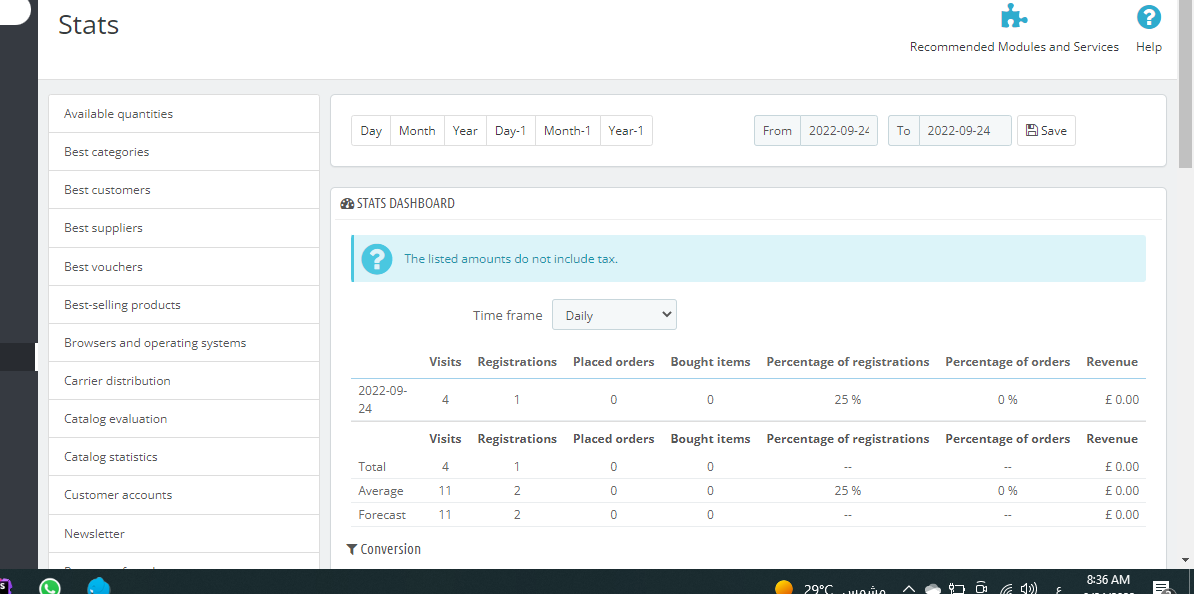Click the first Percentage of orders header

point(1007,362)
